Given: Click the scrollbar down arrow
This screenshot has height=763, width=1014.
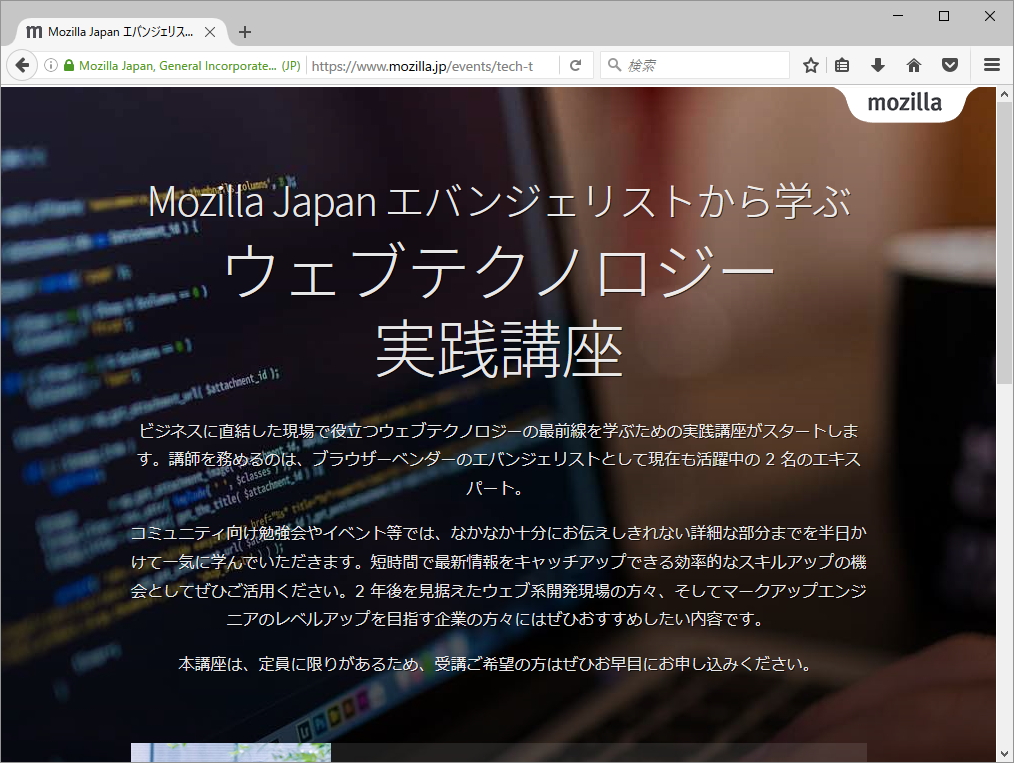Looking at the screenshot, I should tap(1004, 755).
